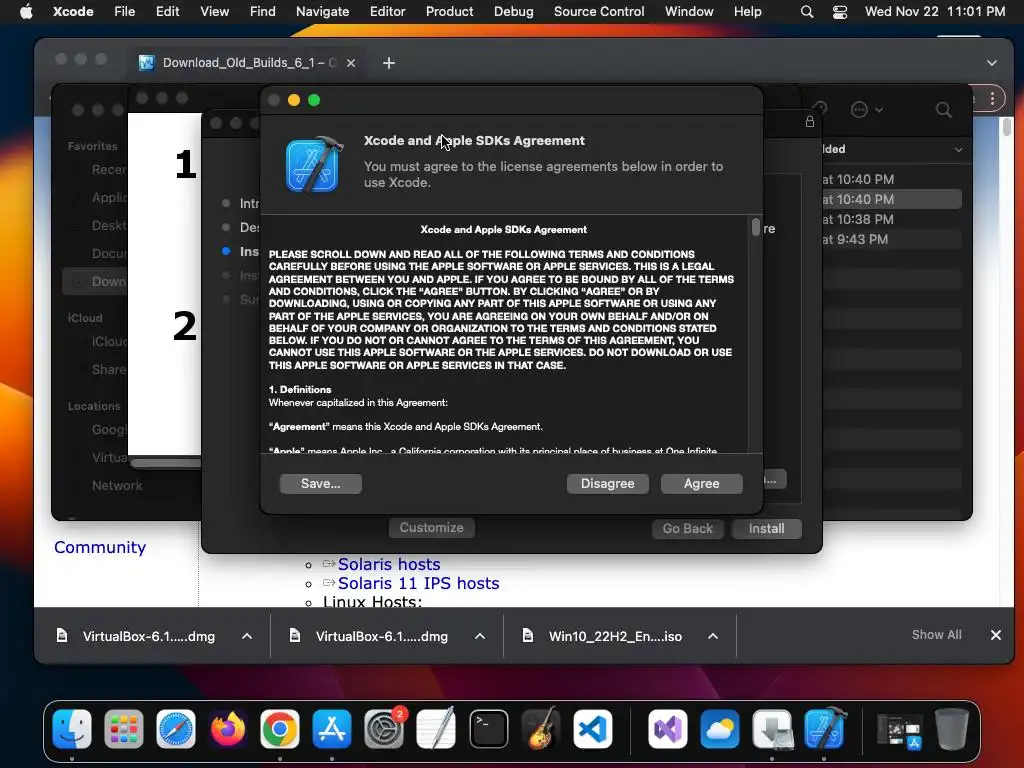This screenshot has height=768, width=1024.
Task: Open the Source Control menu
Action: tap(599, 11)
